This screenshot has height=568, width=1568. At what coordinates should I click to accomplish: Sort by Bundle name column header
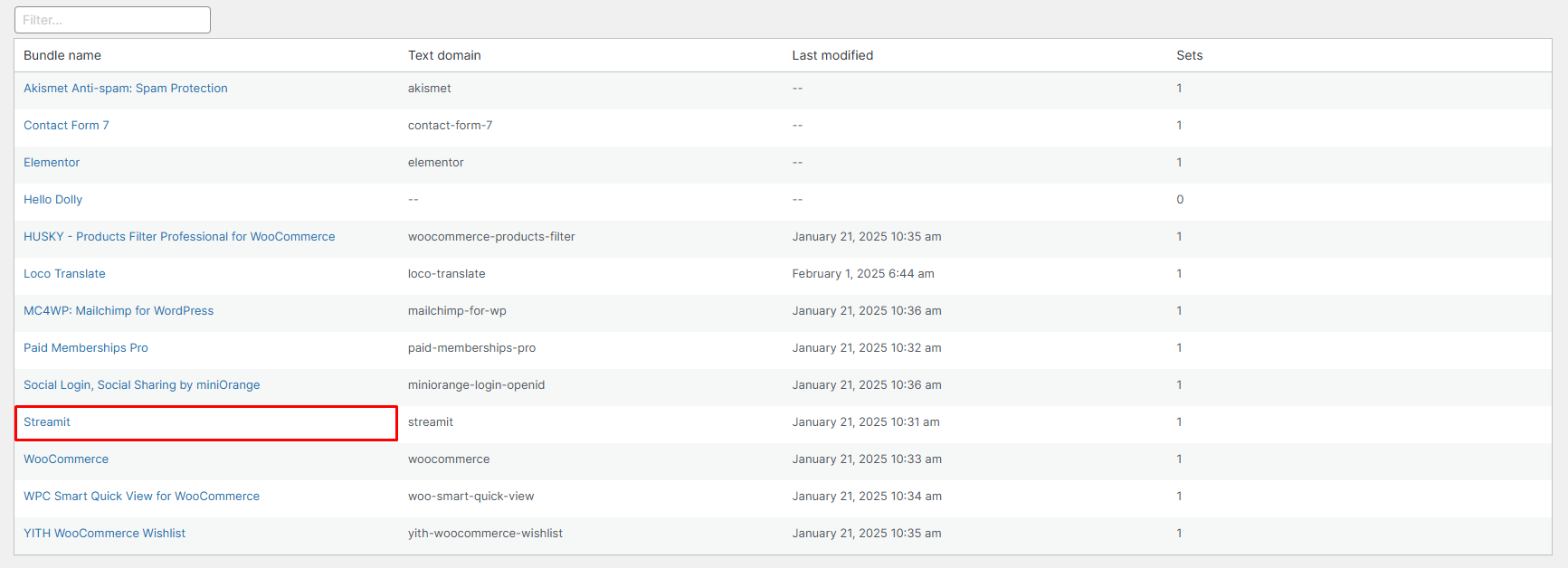click(x=62, y=55)
